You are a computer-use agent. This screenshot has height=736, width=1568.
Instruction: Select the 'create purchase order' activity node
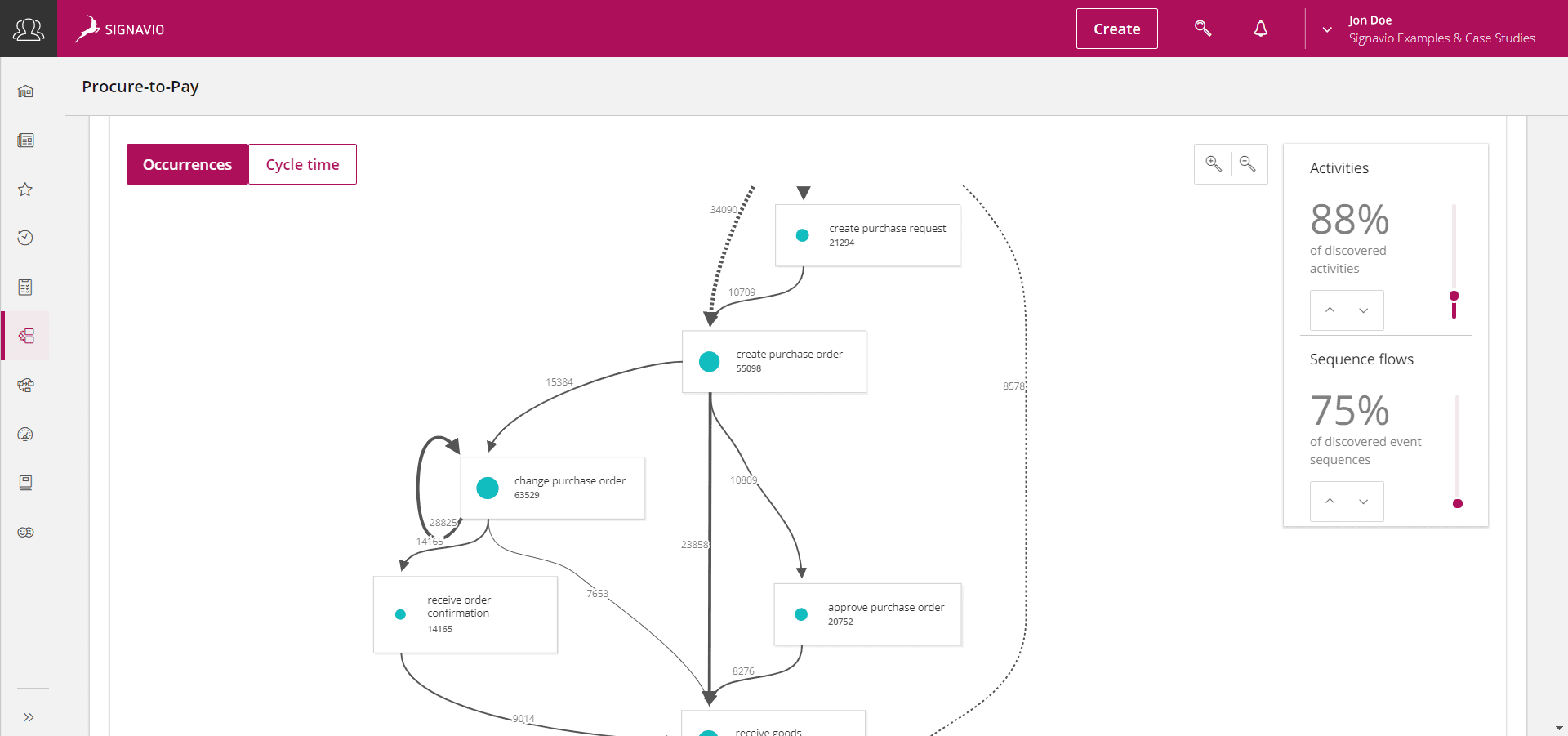(x=774, y=361)
